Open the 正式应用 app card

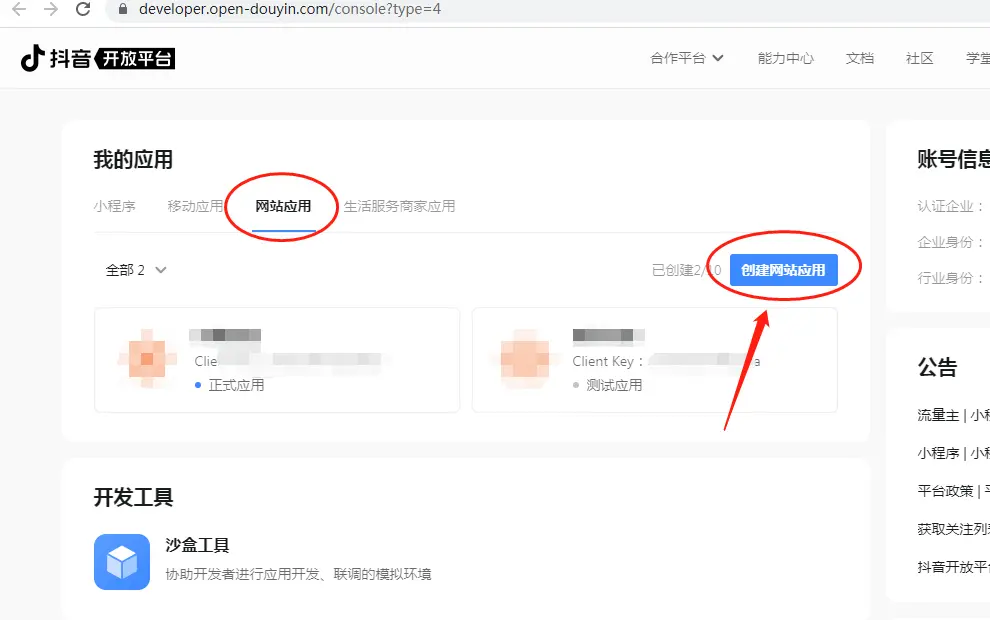277,360
